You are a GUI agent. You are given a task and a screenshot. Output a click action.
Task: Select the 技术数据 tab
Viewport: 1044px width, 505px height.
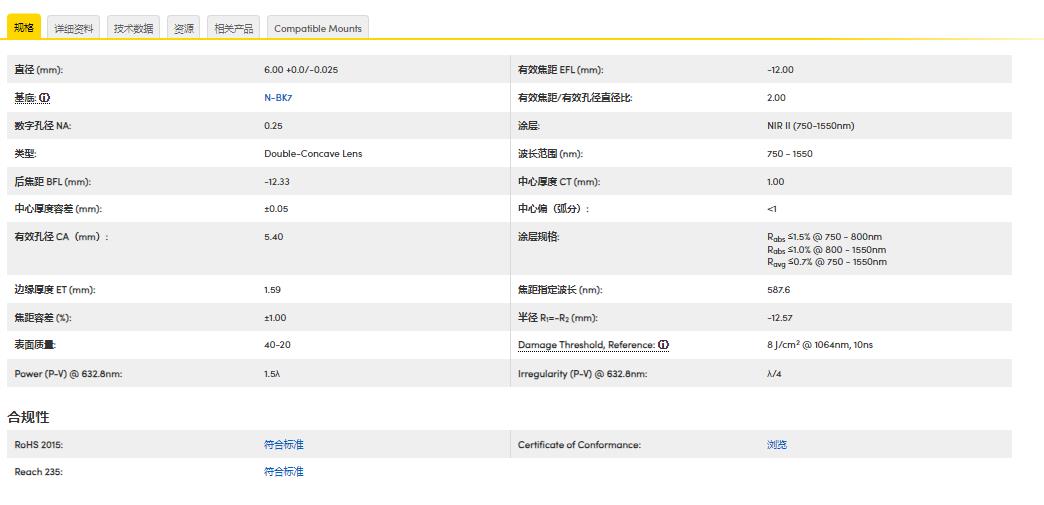134,28
